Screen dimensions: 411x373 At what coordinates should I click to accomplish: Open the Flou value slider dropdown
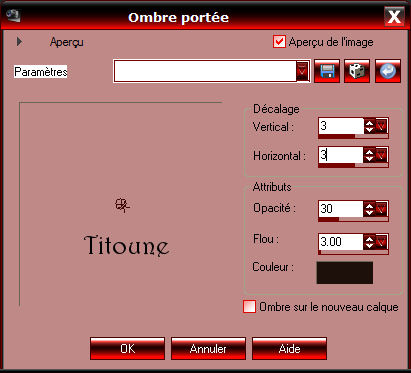[382, 242]
